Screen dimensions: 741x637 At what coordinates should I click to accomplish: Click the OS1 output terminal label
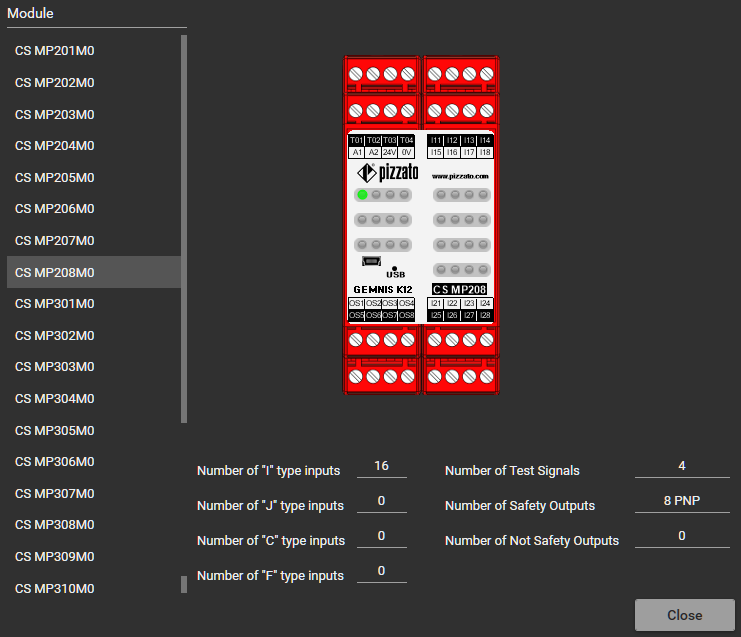click(356, 303)
